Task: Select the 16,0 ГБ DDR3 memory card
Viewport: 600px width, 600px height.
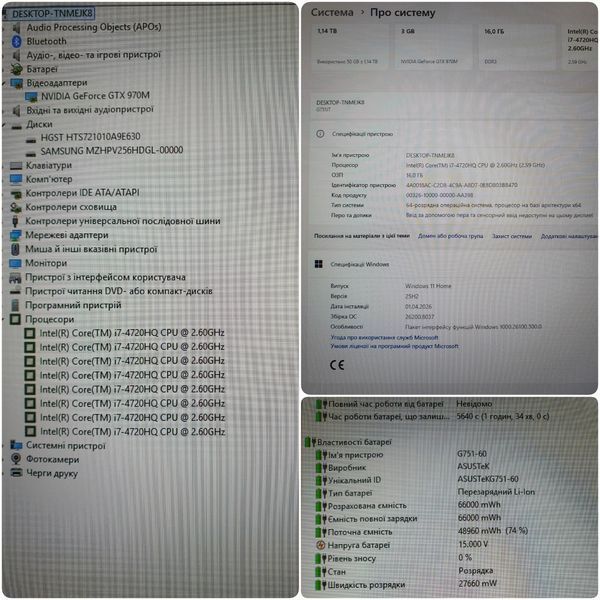Action: 517,46
